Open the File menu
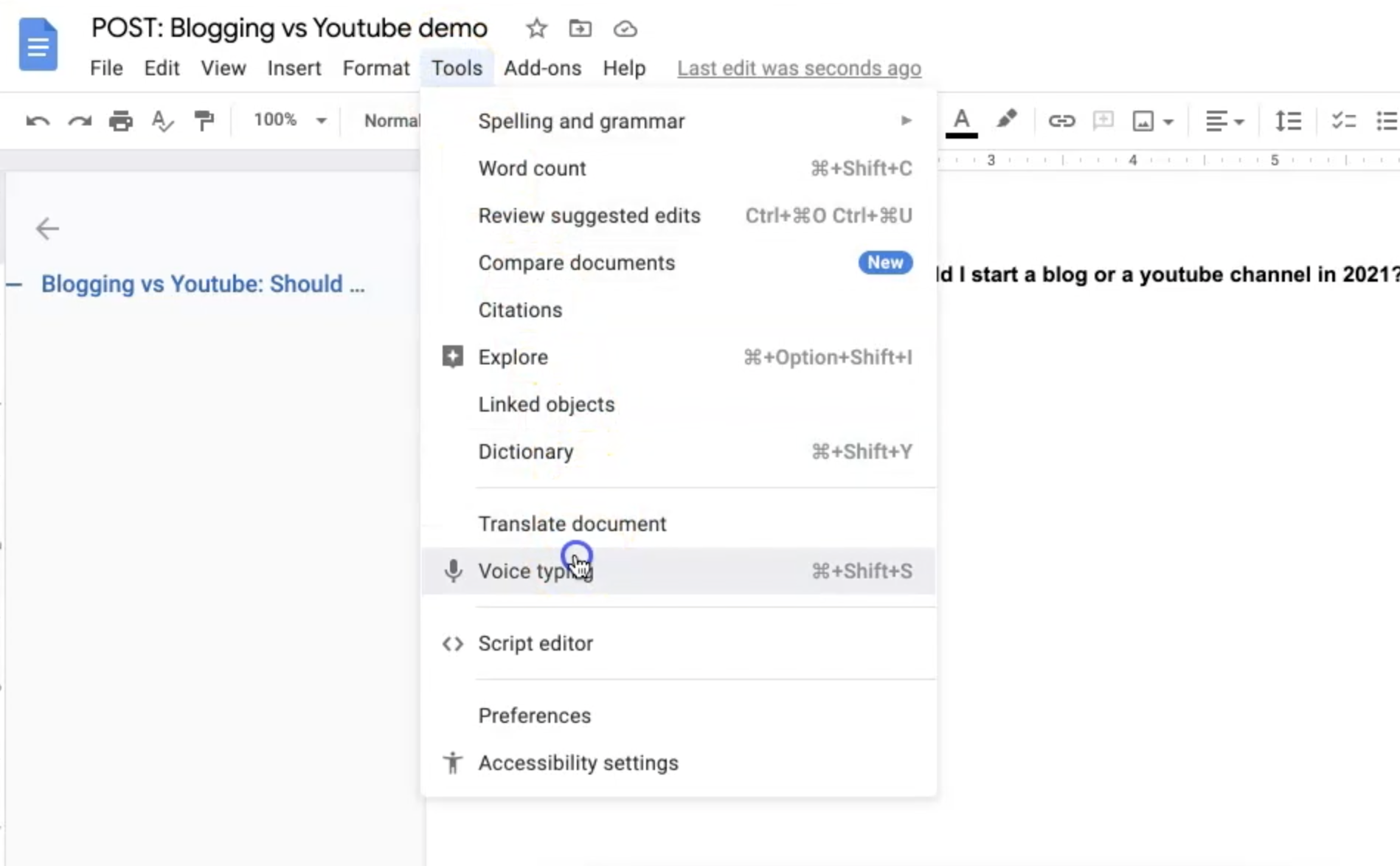 (106, 68)
